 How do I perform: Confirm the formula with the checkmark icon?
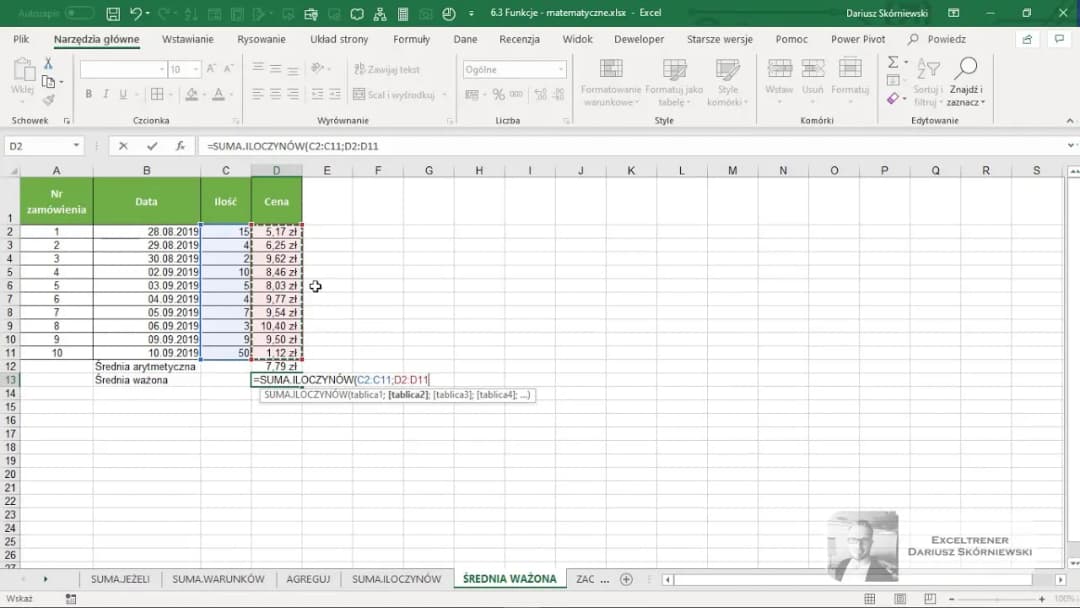[x=152, y=146]
